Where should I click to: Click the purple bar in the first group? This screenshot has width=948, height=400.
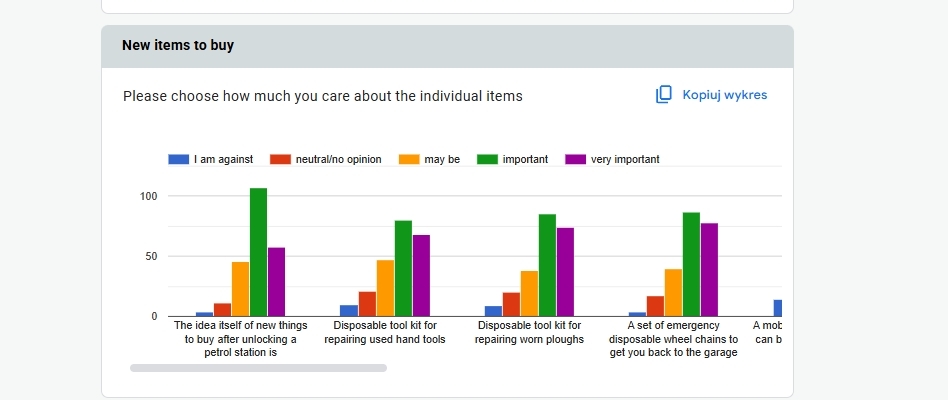coord(276,282)
